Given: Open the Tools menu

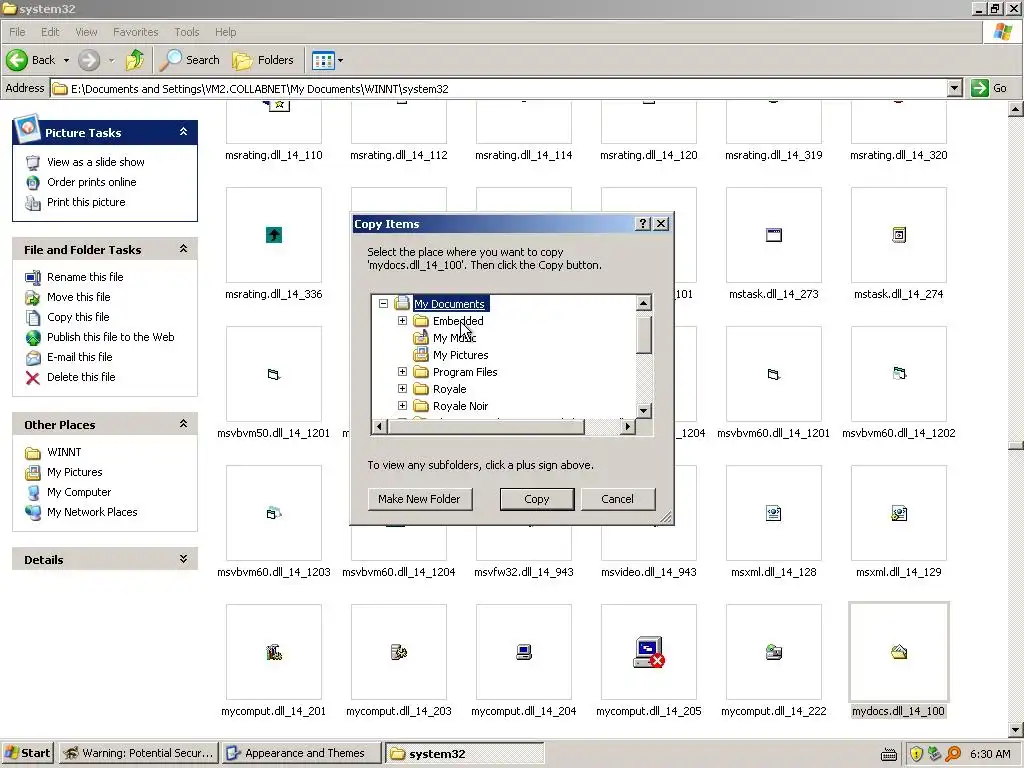Looking at the screenshot, I should click(x=187, y=32).
